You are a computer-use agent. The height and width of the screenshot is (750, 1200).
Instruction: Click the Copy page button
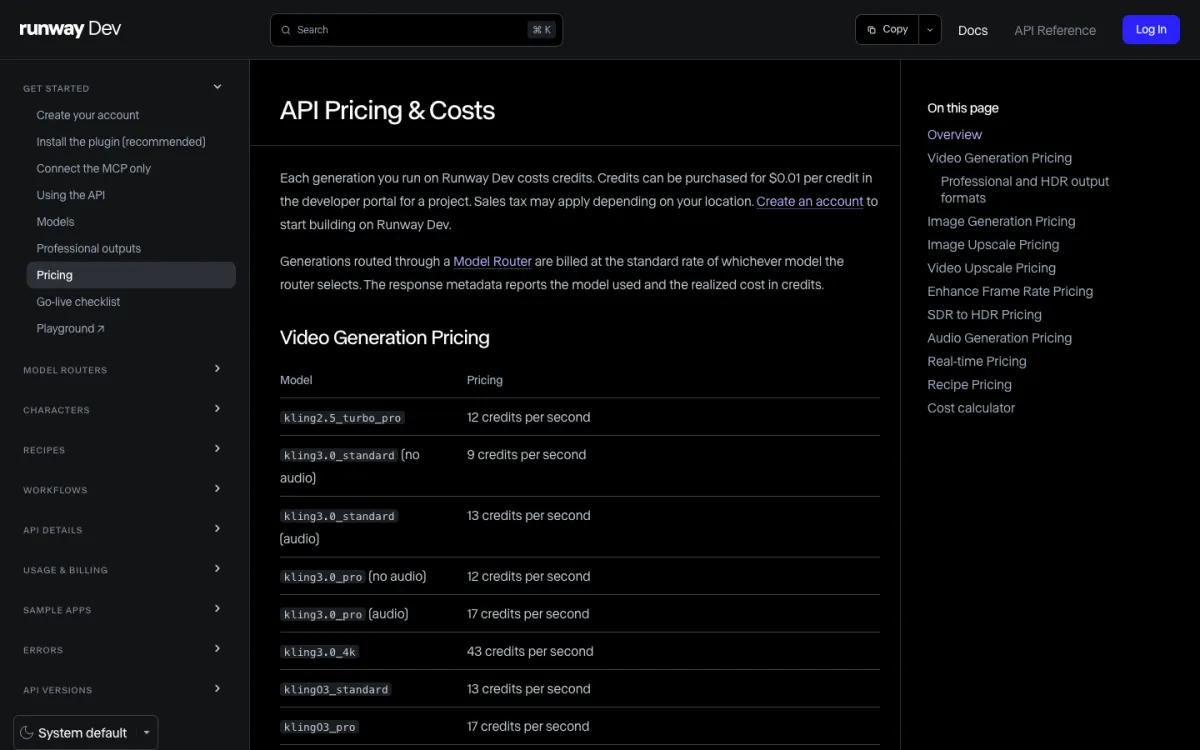(888, 30)
